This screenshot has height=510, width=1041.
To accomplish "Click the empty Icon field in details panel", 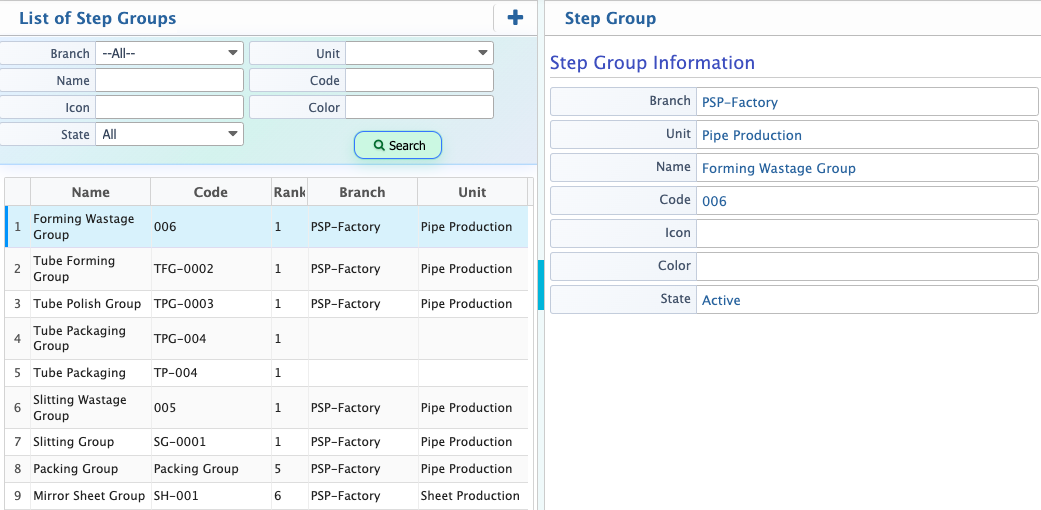I will click(866, 234).
